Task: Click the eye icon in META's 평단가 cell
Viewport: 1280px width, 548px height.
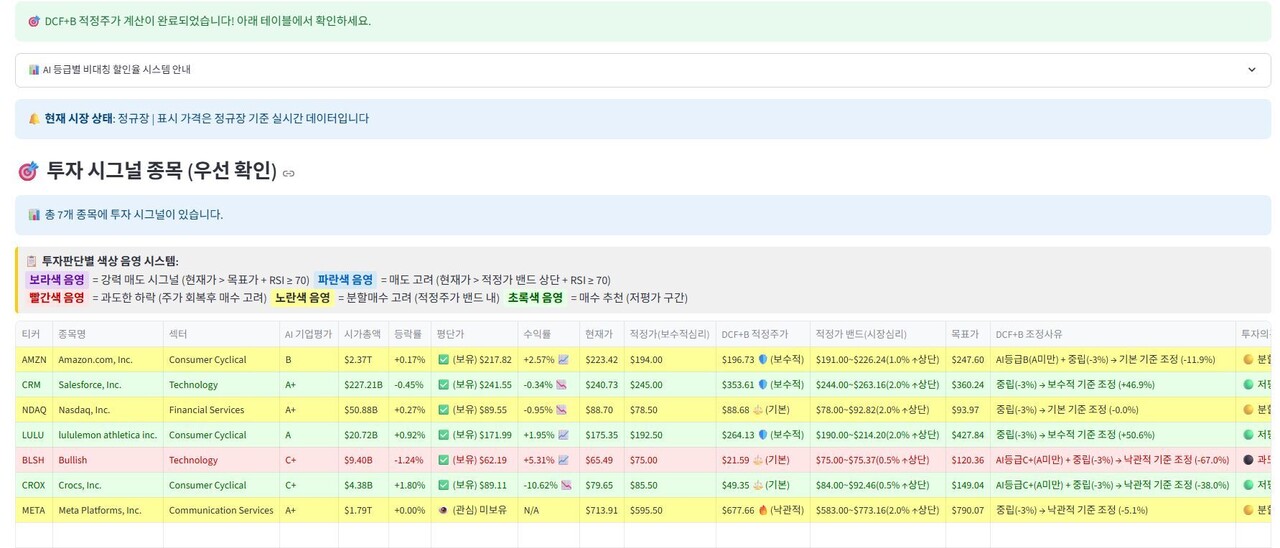Action: pyautogui.click(x=443, y=510)
